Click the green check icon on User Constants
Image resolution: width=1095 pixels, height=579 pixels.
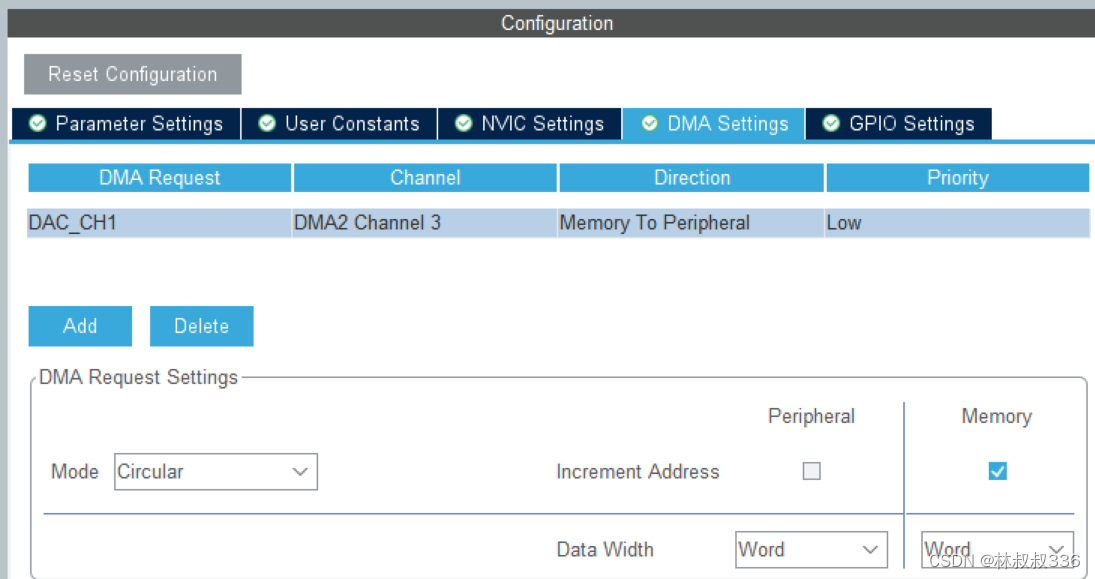pyautogui.click(x=267, y=124)
